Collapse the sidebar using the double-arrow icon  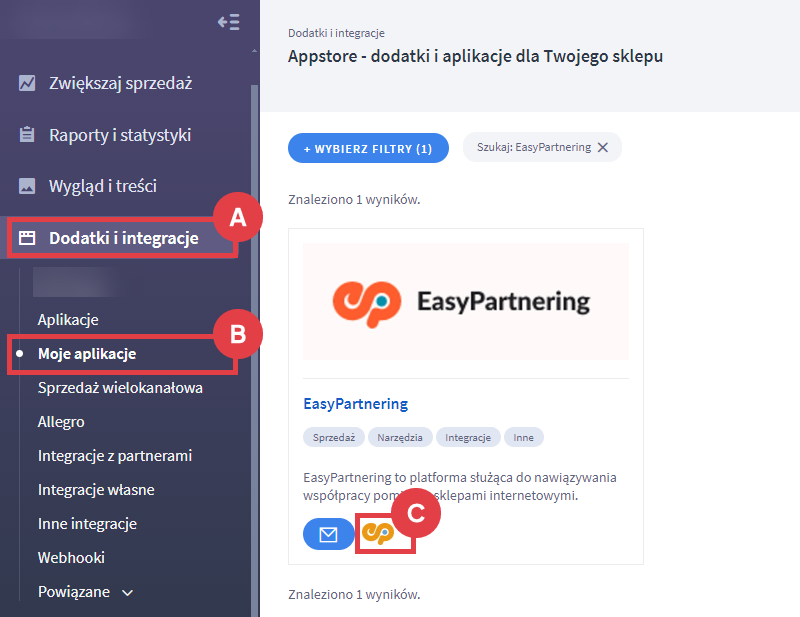229,21
